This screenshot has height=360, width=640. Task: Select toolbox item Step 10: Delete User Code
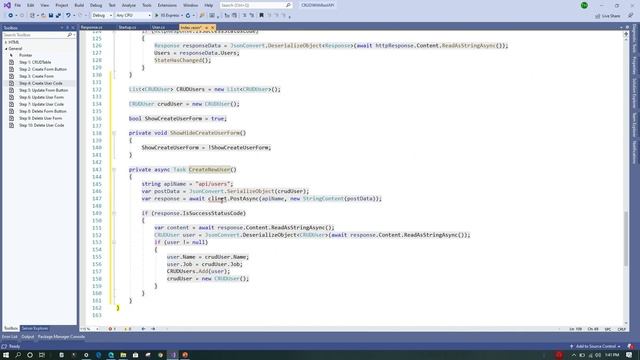point(39,125)
